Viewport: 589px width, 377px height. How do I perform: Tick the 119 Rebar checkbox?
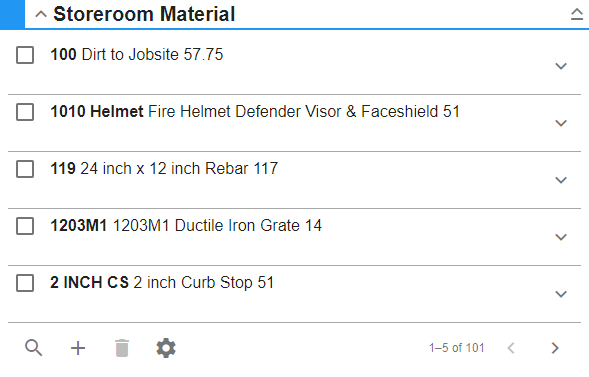click(25, 169)
